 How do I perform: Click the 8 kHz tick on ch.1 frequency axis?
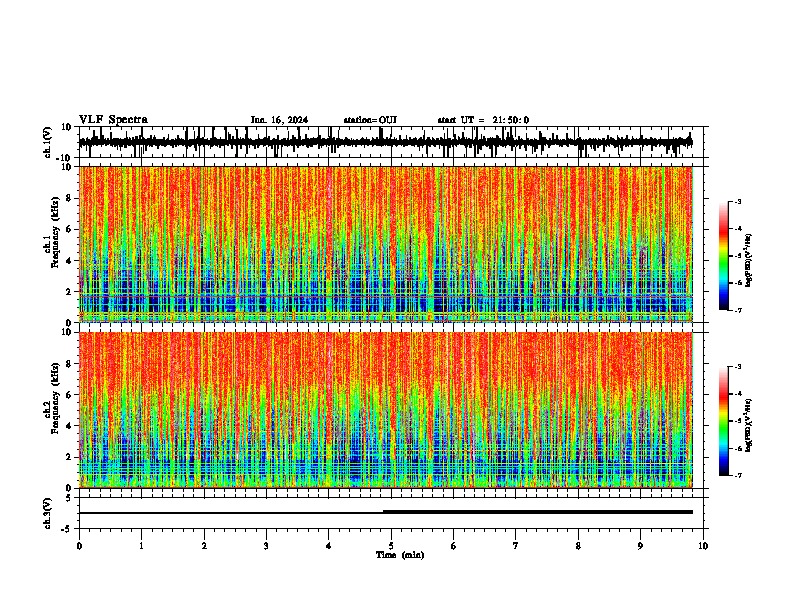pos(69,198)
